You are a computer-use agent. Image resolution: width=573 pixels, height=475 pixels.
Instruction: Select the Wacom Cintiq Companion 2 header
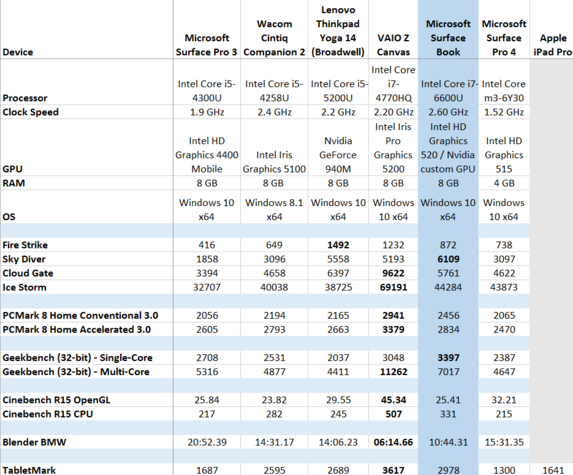coord(274,38)
